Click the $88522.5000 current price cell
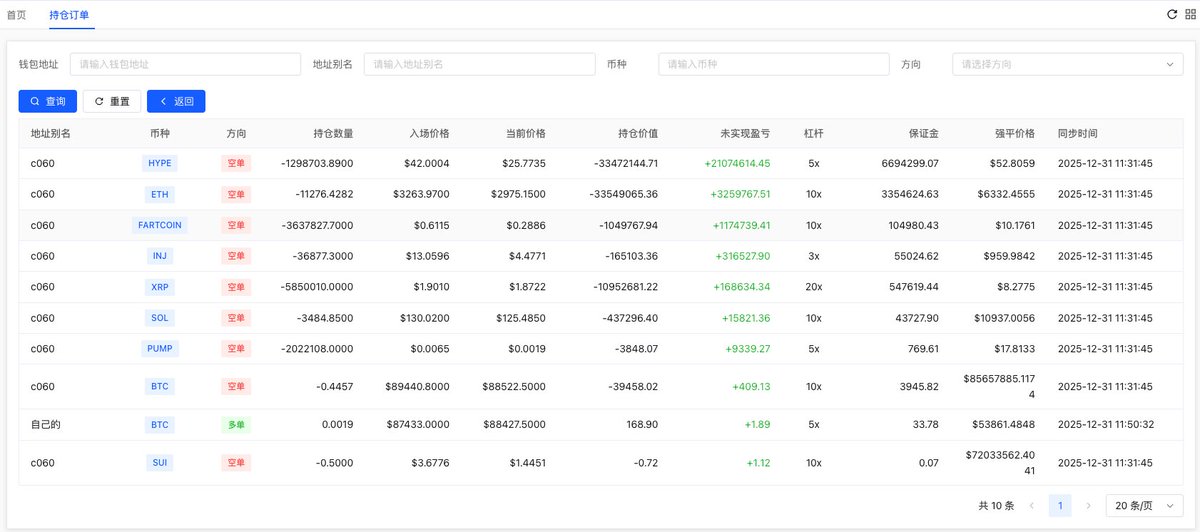 [515, 387]
